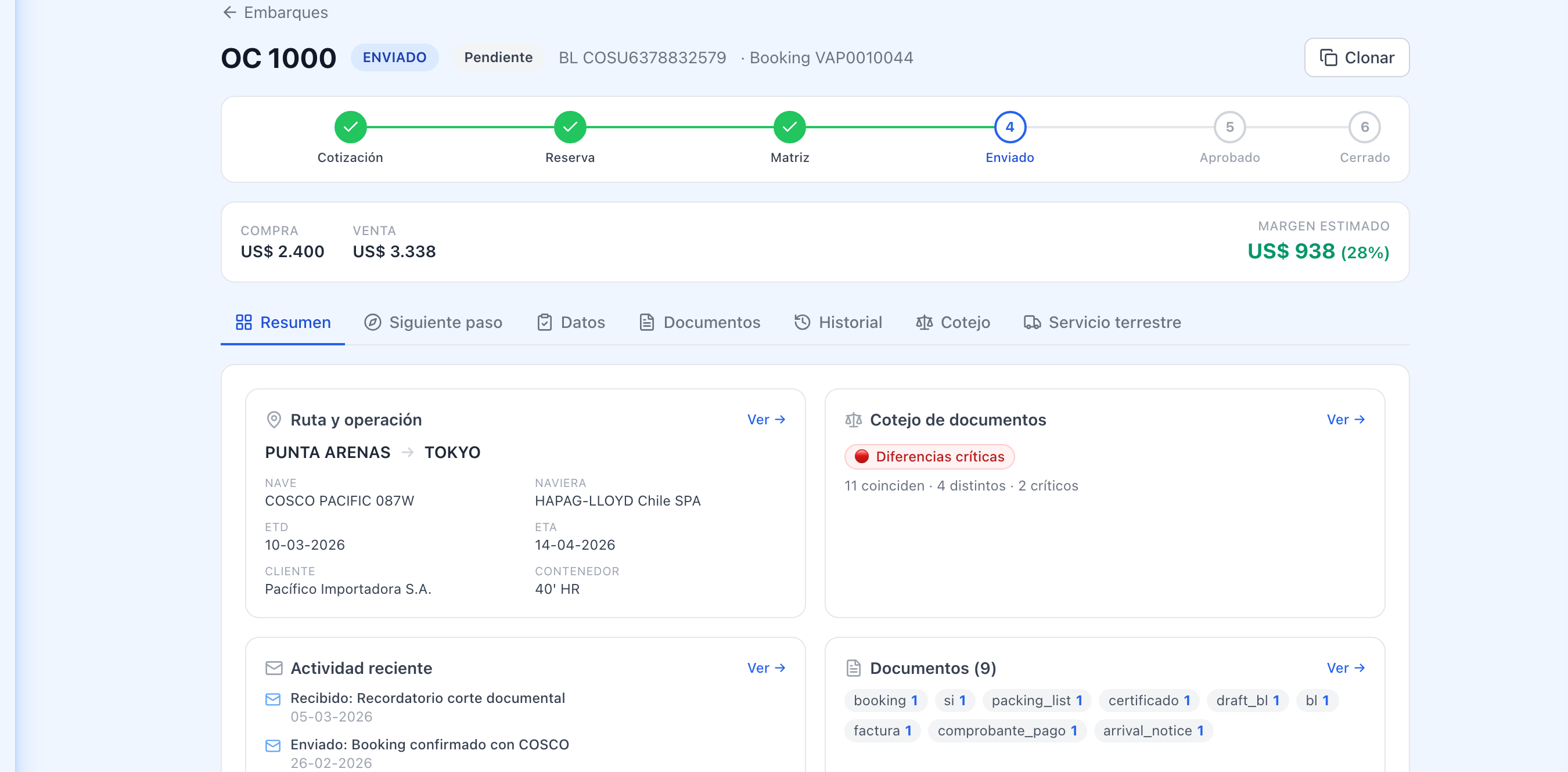Click the red dot in Diferencias críticas badge

click(x=861, y=456)
